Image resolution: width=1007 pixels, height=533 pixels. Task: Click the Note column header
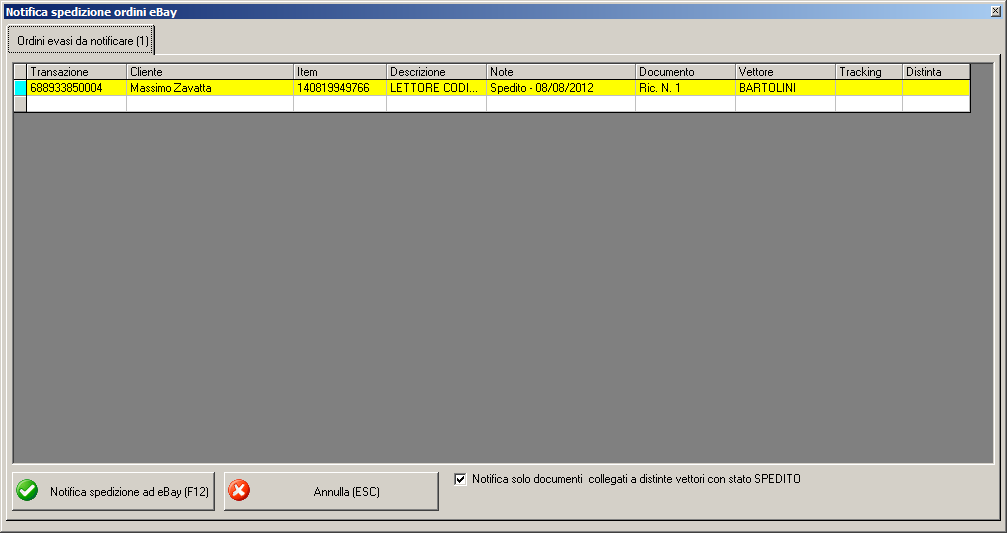click(x=561, y=72)
